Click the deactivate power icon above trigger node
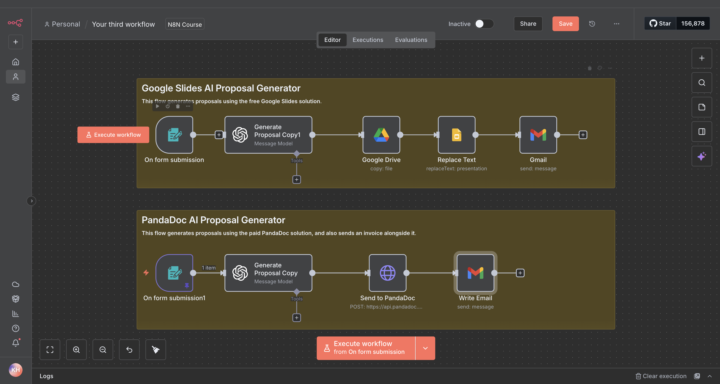The image size is (720, 384). point(168,106)
